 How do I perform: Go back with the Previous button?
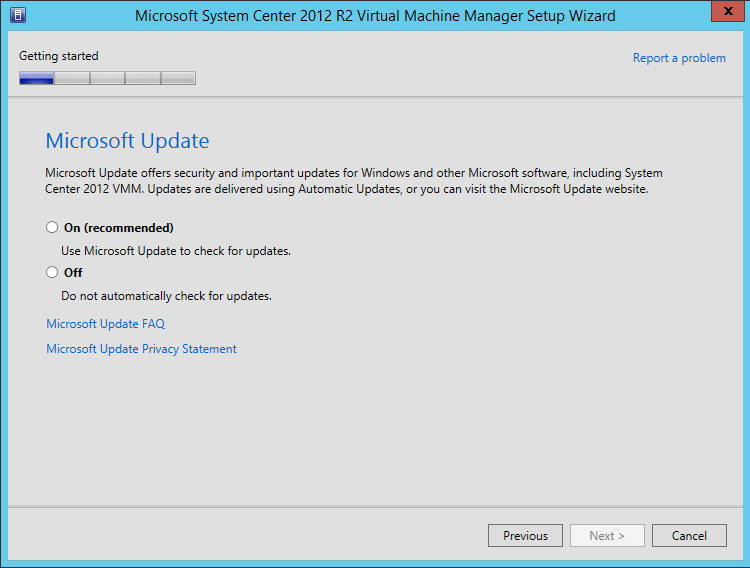(x=525, y=535)
